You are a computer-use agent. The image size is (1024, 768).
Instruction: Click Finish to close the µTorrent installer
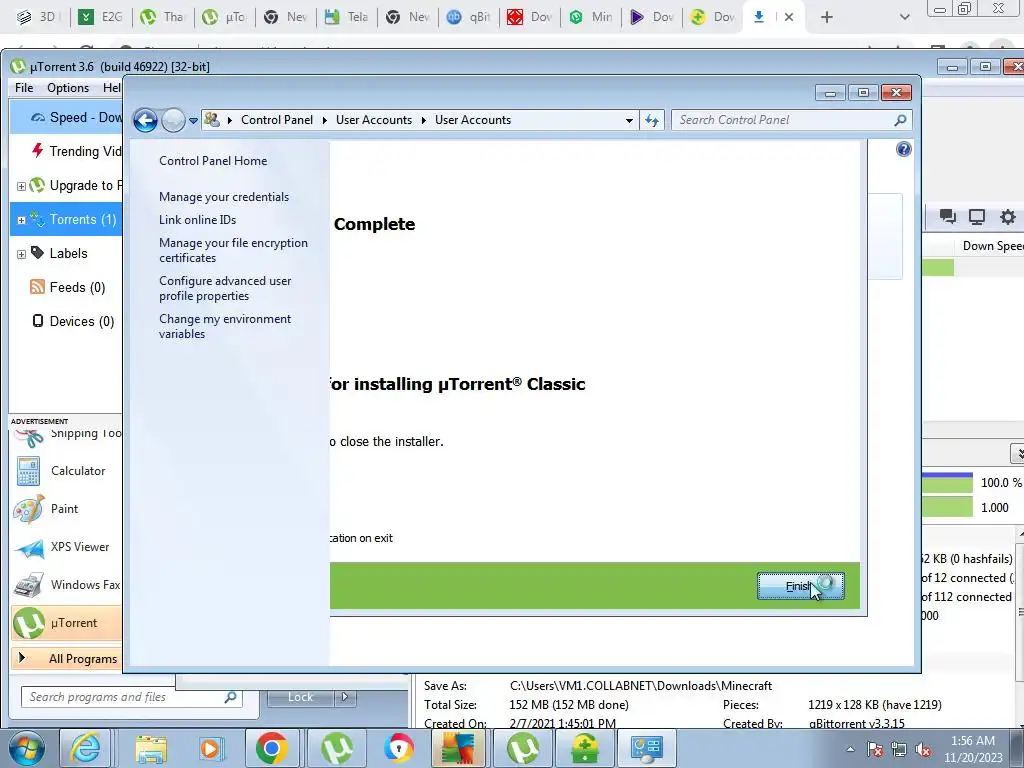tap(801, 586)
